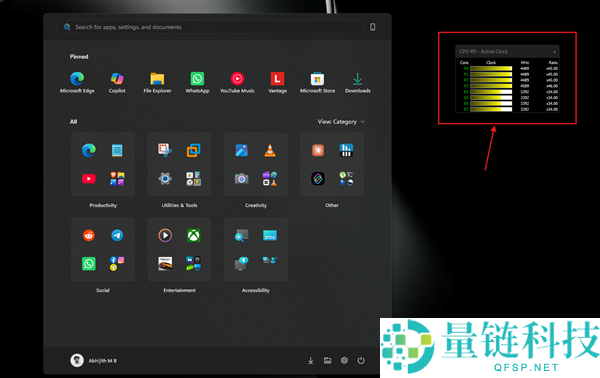Image resolution: width=600 pixels, height=378 pixels.
Task: Expand Utilities & Tools small icon cluster
Action: coord(194,179)
